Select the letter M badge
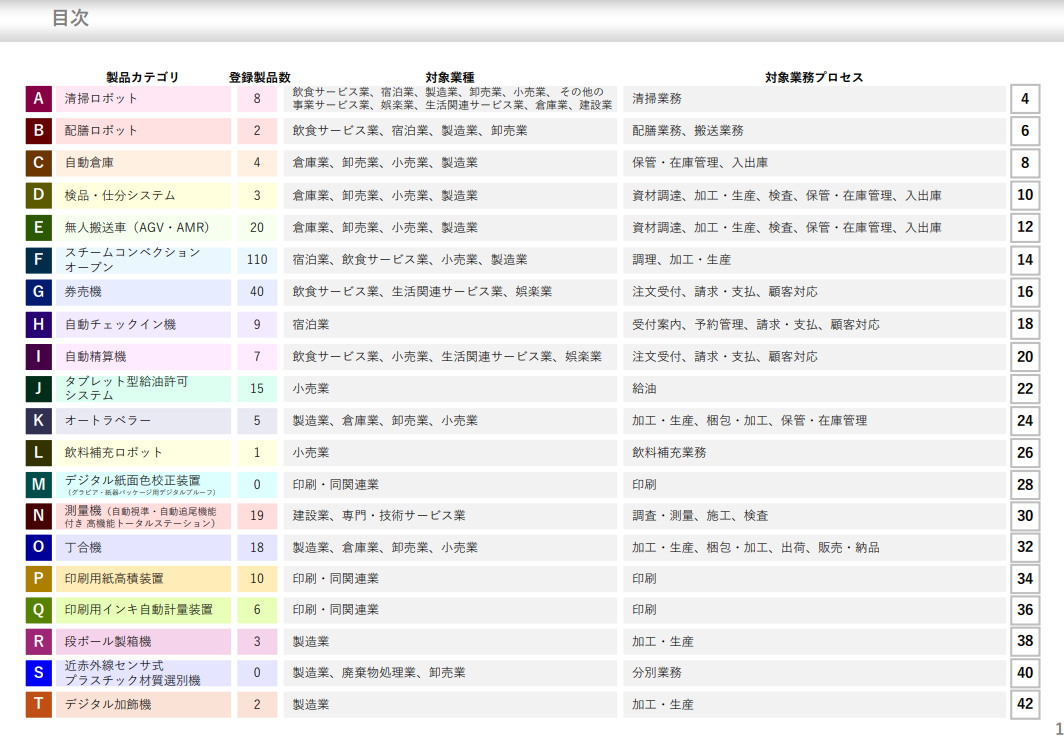Image resolution: width=1064 pixels, height=736 pixels. [x=39, y=484]
